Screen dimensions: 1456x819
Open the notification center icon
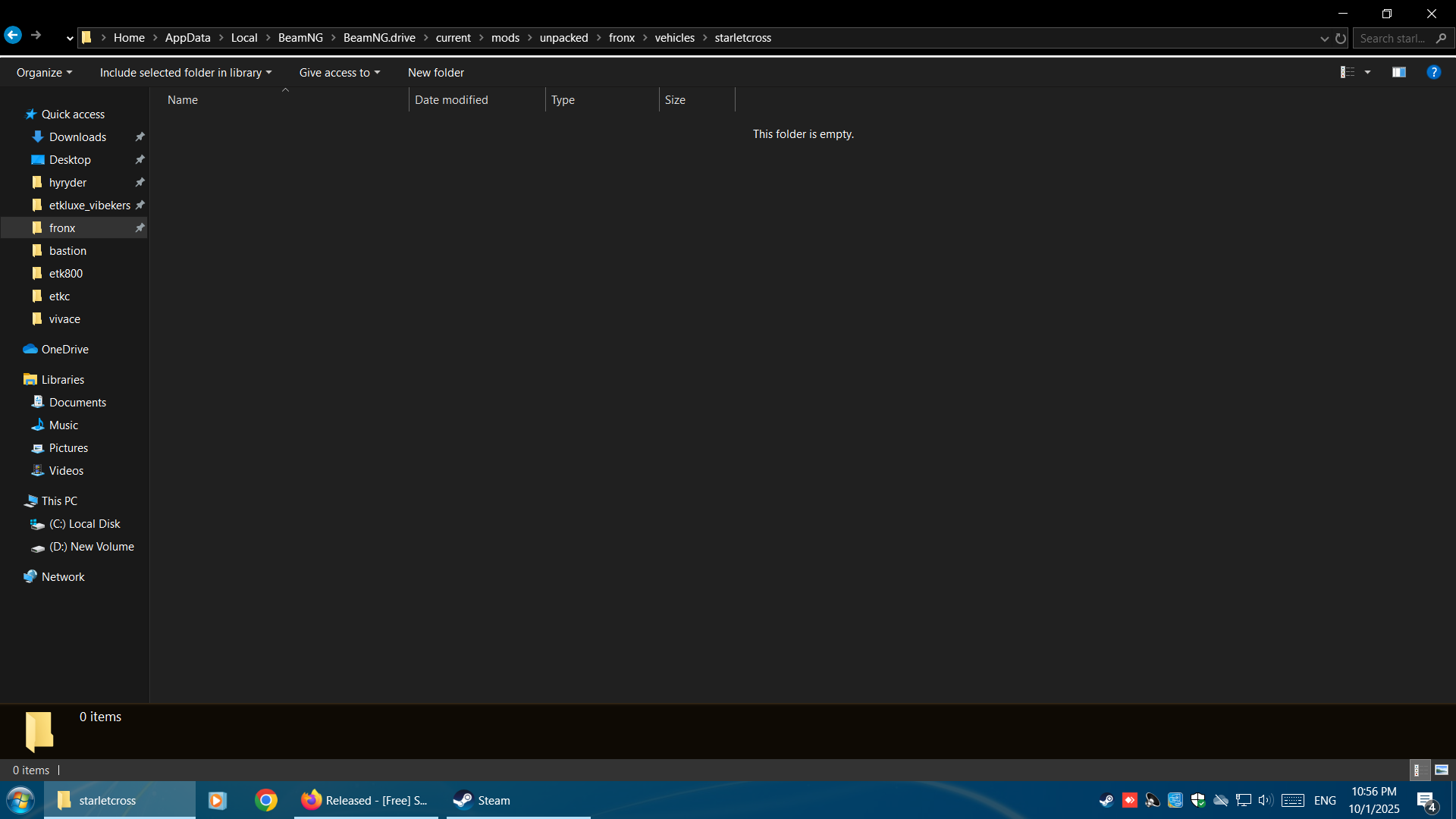click(1426, 801)
